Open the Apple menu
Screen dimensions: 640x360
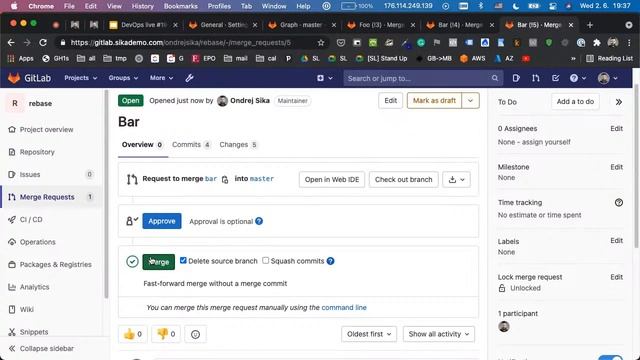click(14, 6)
